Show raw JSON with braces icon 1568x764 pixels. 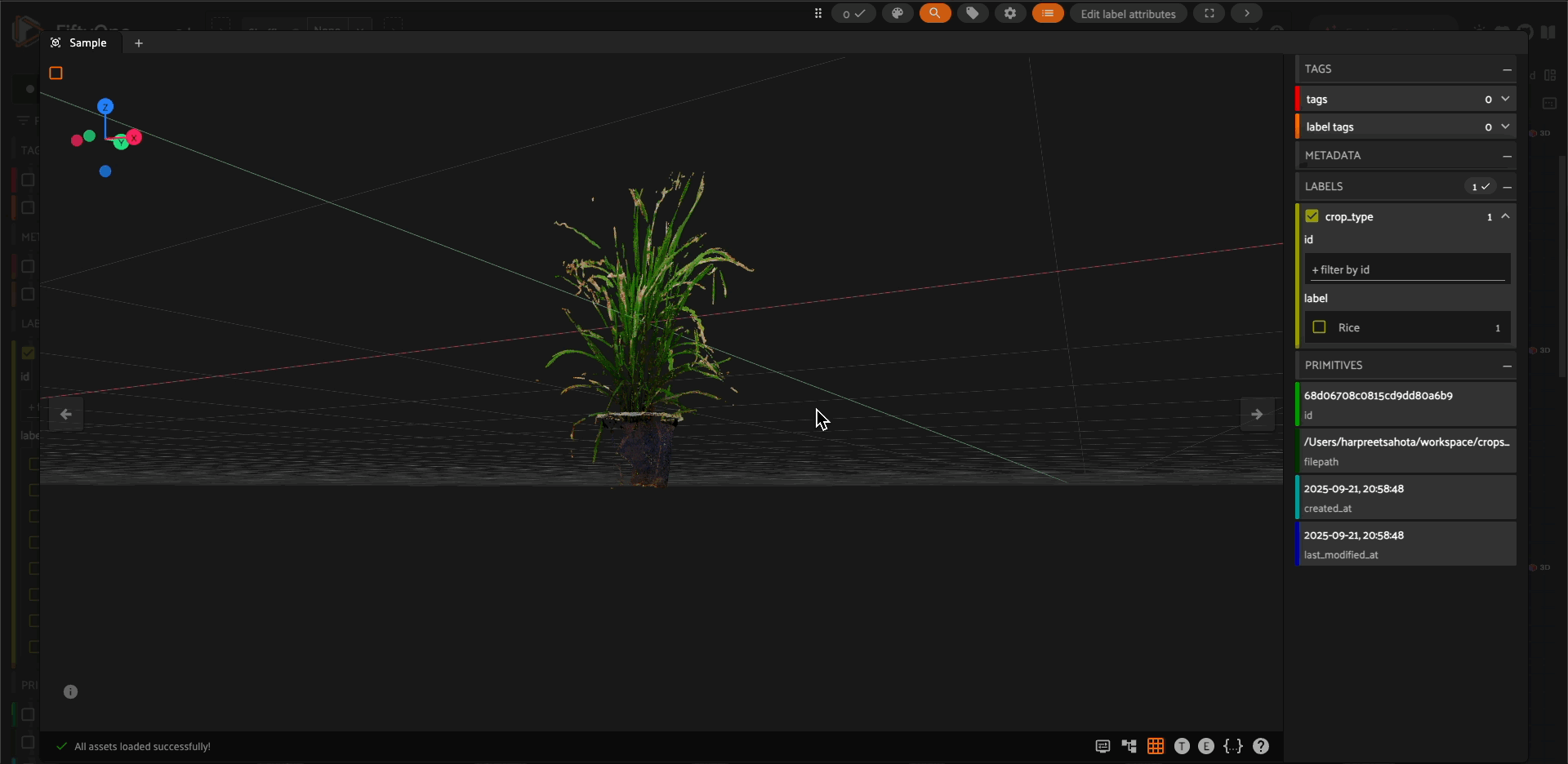[1232, 746]
